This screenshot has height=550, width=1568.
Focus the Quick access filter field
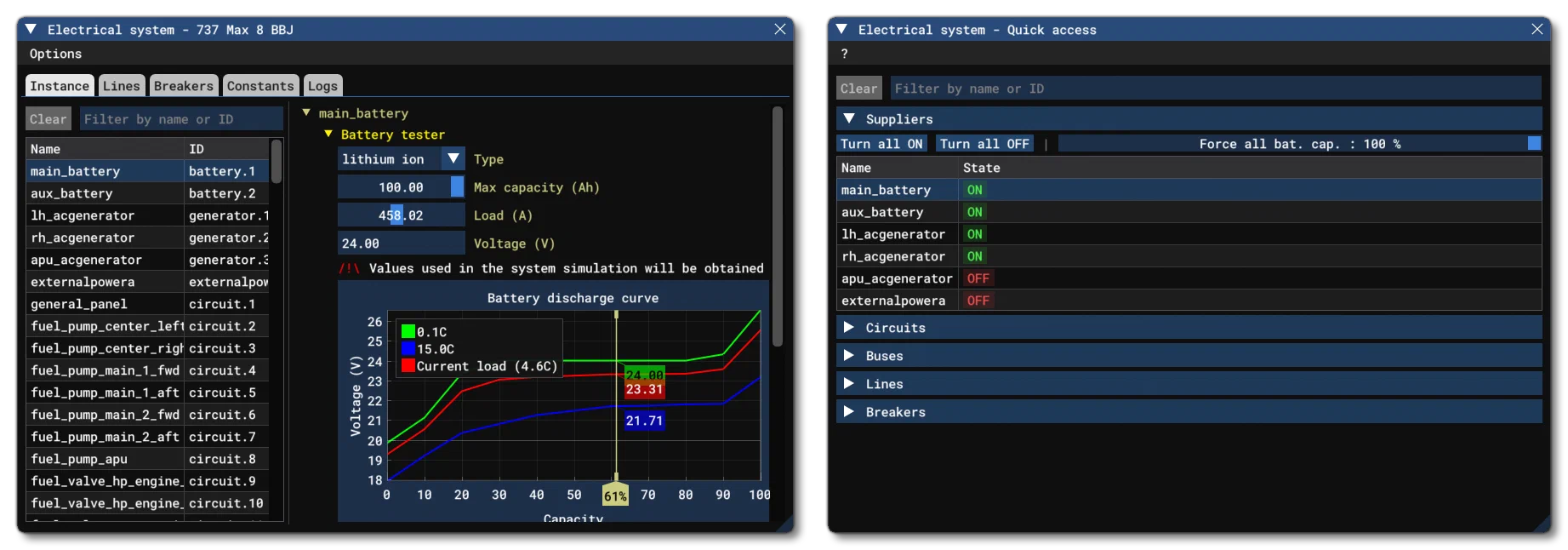click(1216, 89)
